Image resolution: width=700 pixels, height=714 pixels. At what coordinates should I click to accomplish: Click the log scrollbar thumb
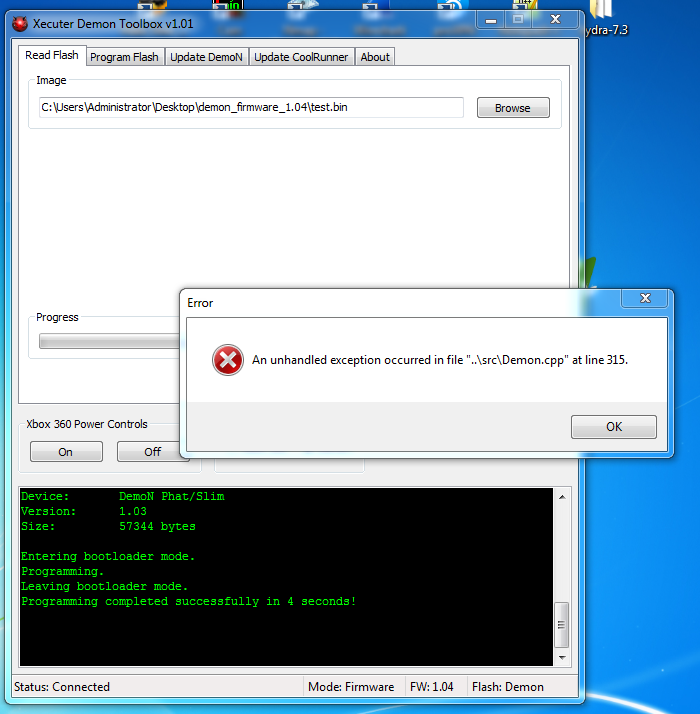pyautogui.click(x=562, y=625)
